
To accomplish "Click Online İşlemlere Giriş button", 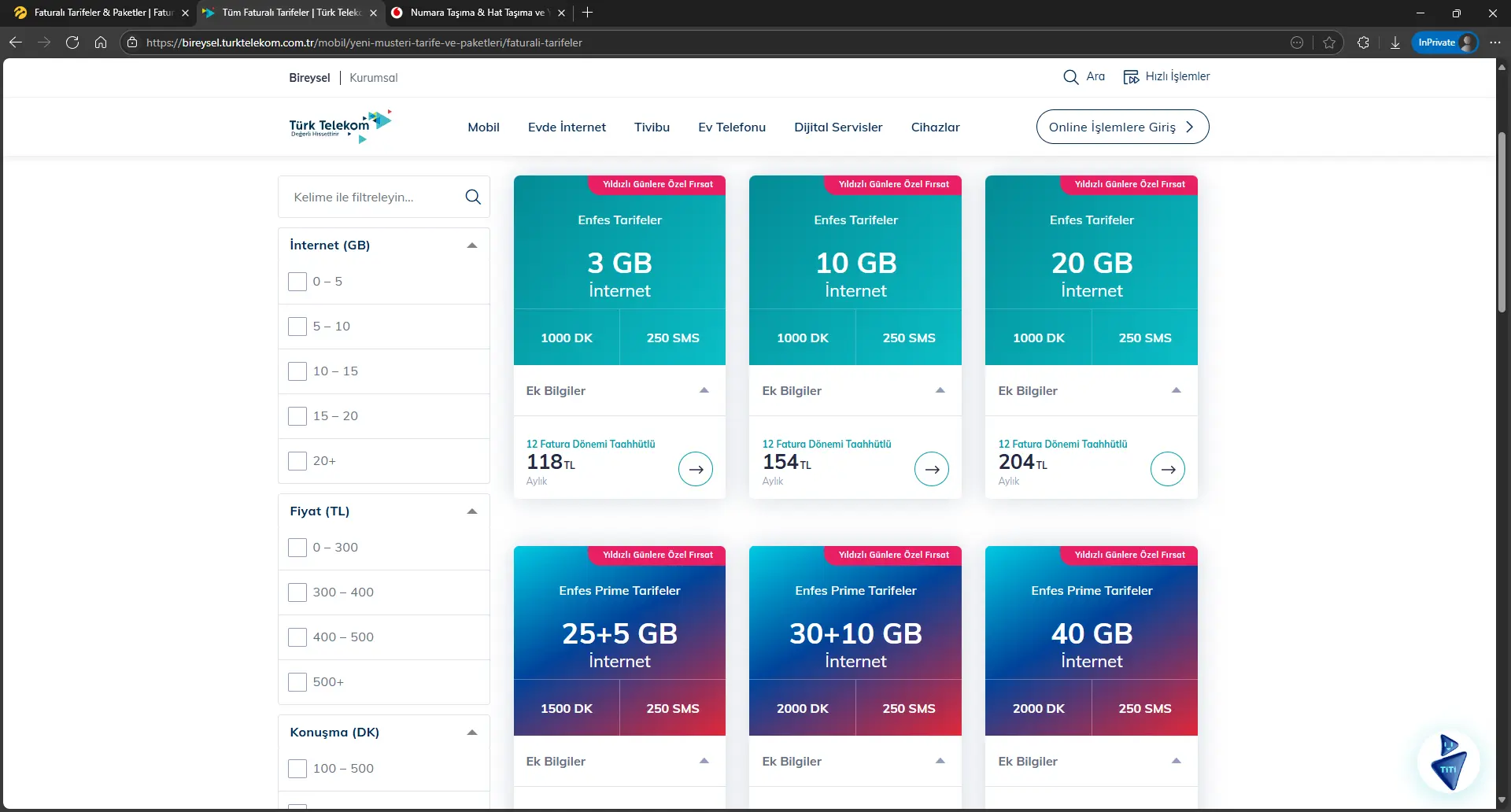I will (1122, 127).
